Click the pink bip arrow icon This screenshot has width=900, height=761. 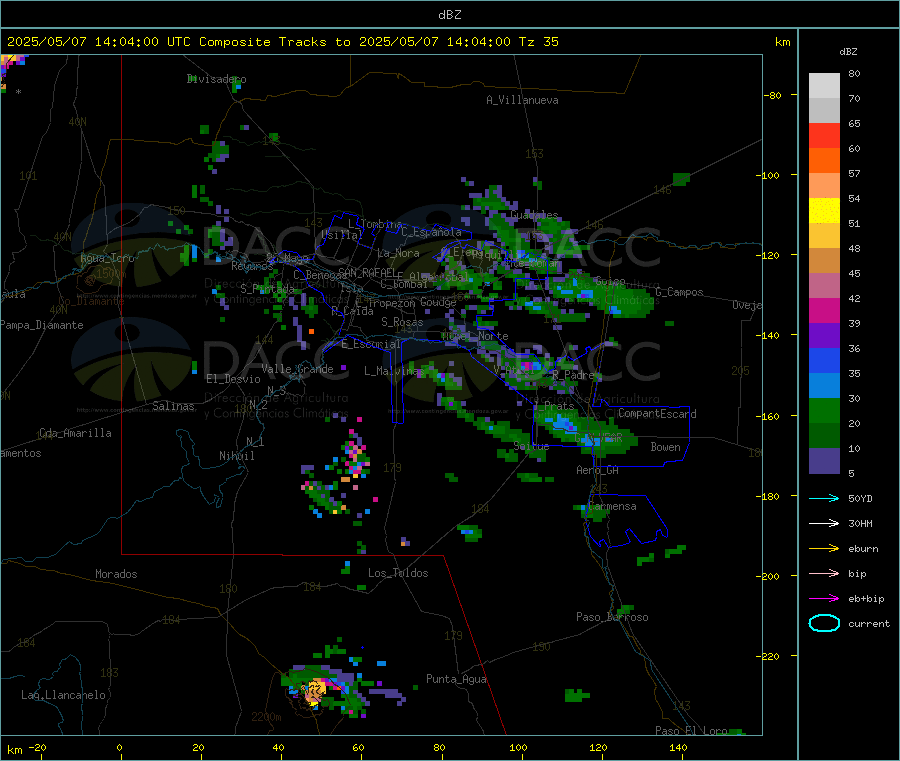[x=824, y=573]
